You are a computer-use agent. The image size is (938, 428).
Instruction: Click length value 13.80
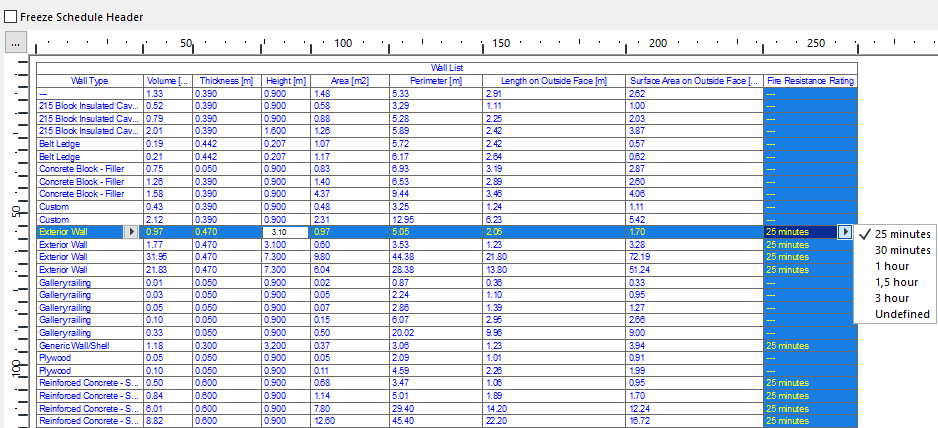point(495,270)
